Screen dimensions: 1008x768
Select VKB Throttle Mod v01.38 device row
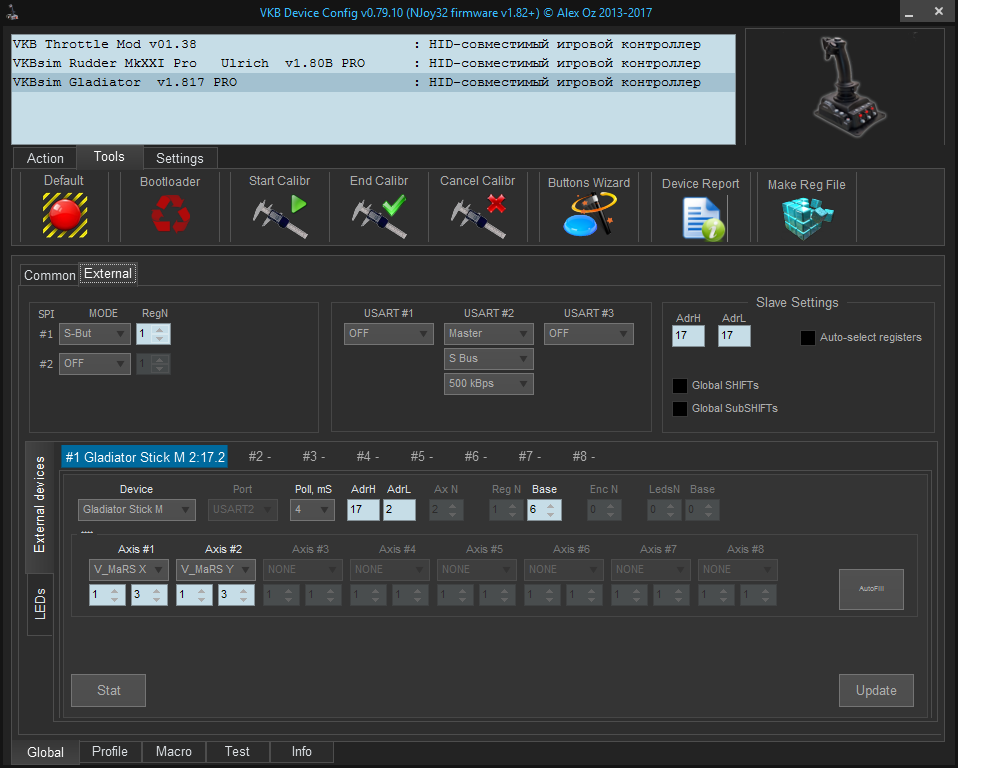[x=373, y=44]
